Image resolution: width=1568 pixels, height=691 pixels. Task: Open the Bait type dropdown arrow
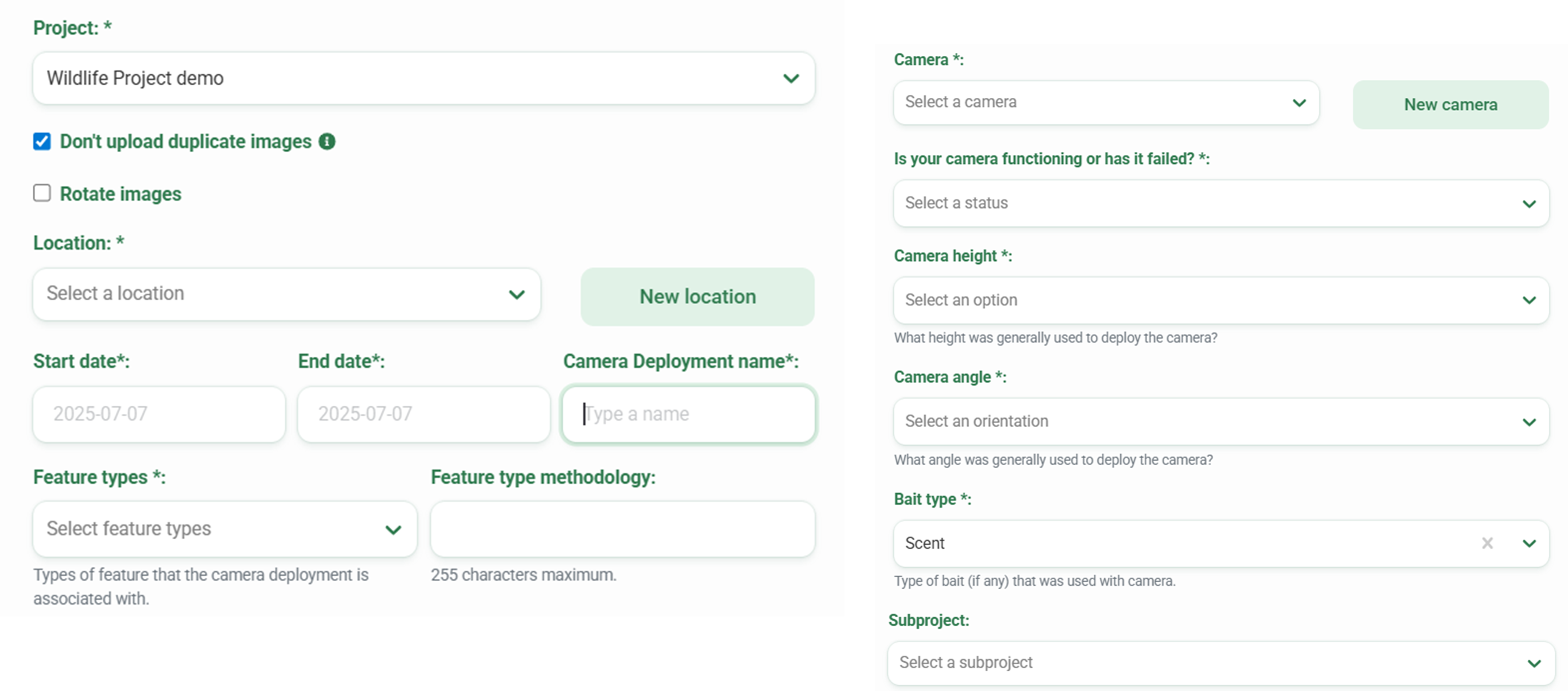pyautogui.click(x=1529, y=543)
